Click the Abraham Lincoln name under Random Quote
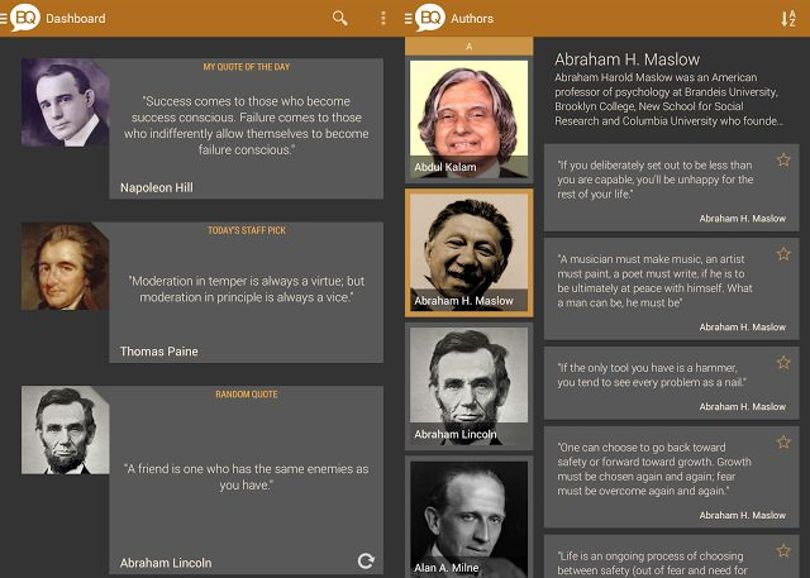 pyautogui.click(x=166, y=563)
